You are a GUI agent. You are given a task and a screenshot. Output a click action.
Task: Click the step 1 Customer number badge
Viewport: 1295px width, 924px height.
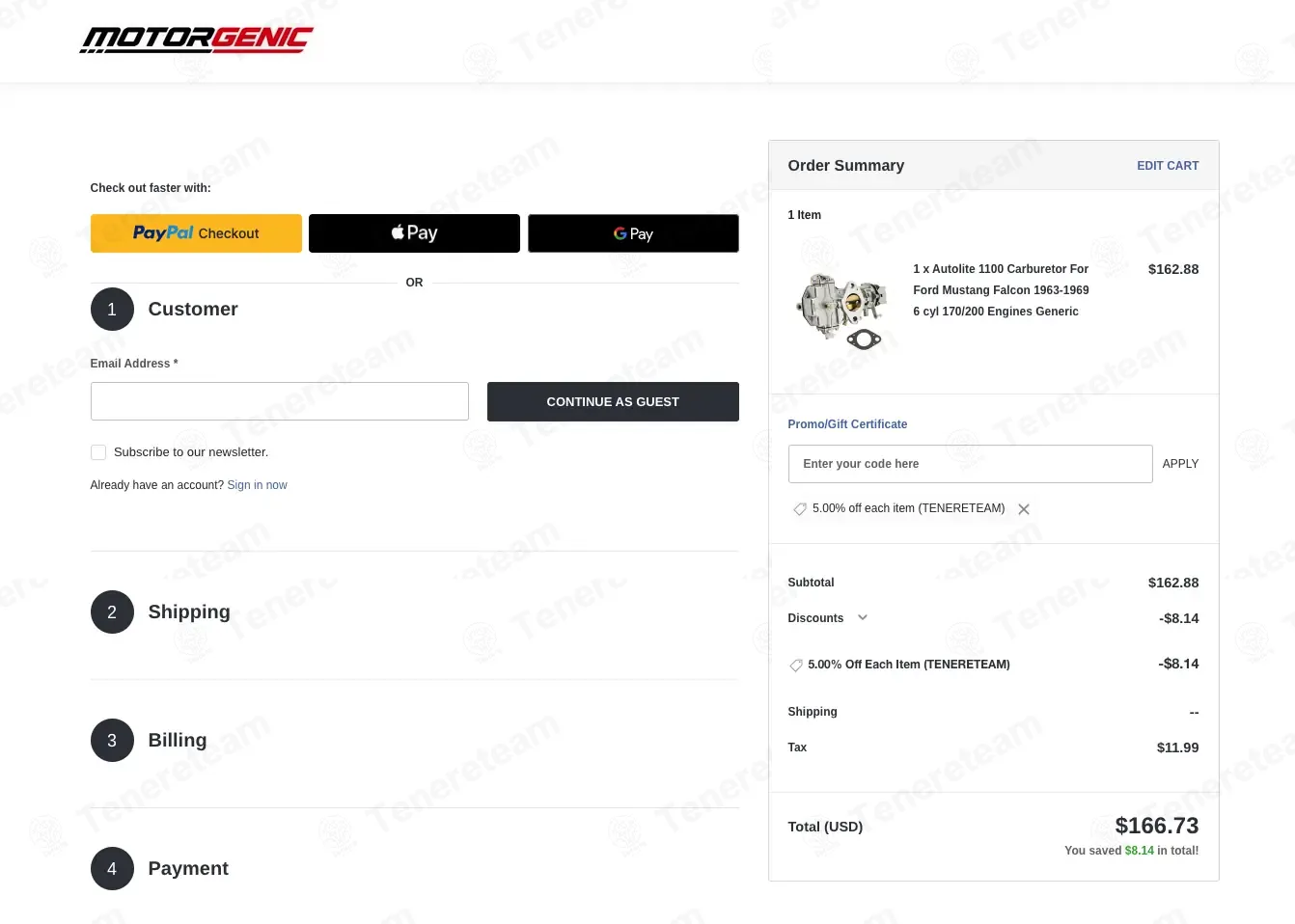click(112, 310)
